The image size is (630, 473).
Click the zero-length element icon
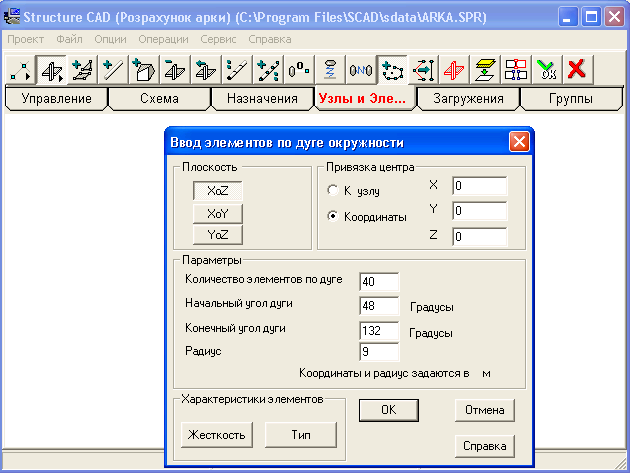pos(299,70)
